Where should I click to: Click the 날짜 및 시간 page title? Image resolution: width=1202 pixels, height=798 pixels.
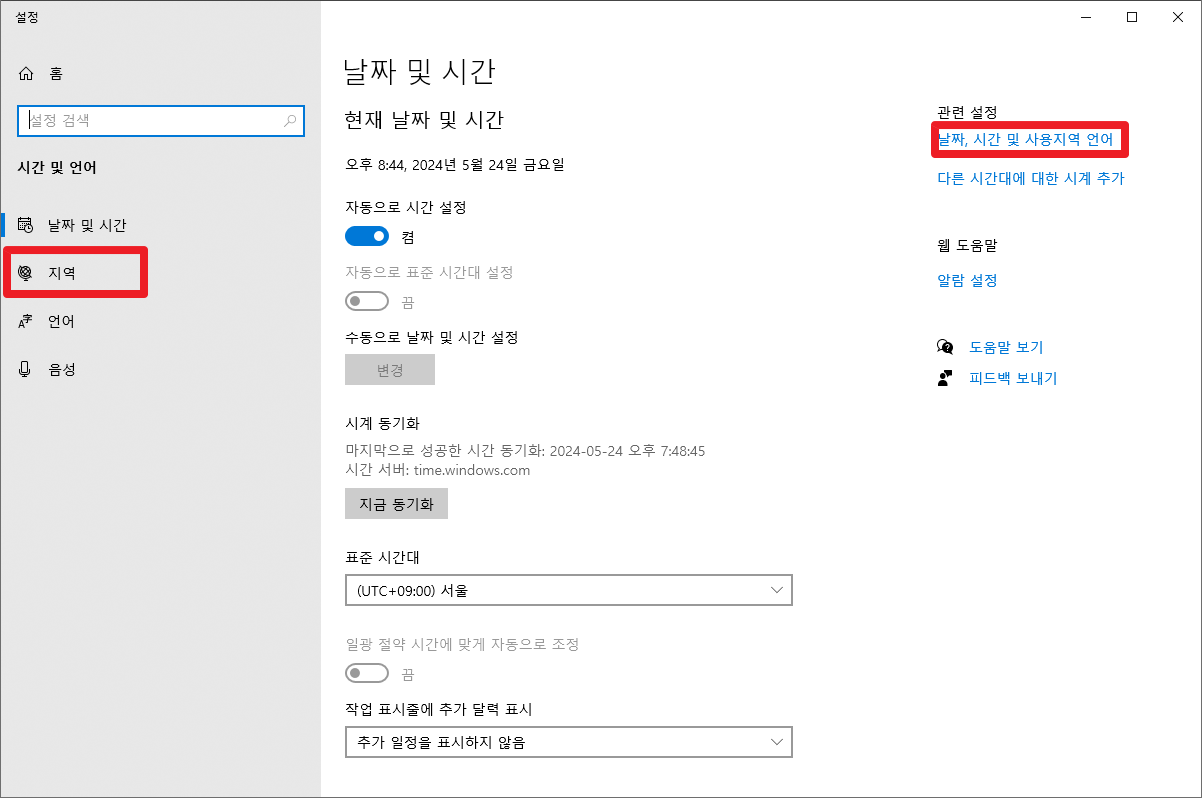419,71
